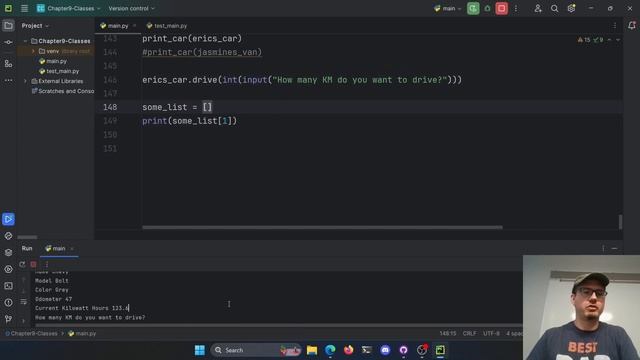Expand the venv folder
The height and width of the screenshot is (360, 640).
33,51
